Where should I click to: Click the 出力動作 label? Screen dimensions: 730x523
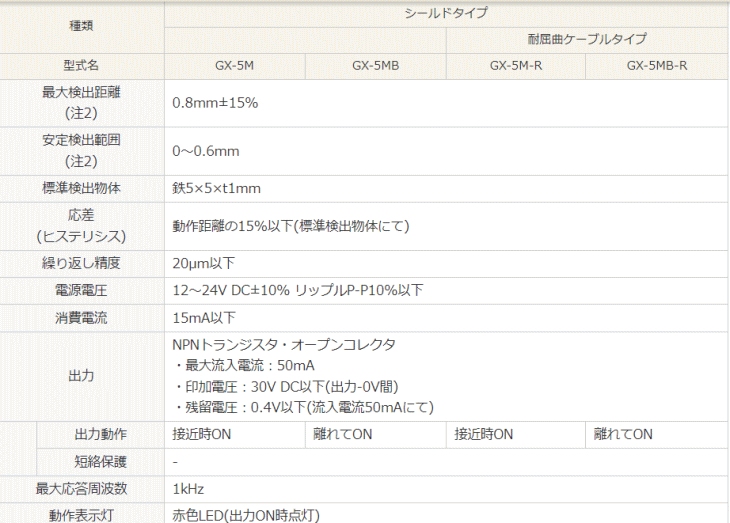click(x=101, y=435)
